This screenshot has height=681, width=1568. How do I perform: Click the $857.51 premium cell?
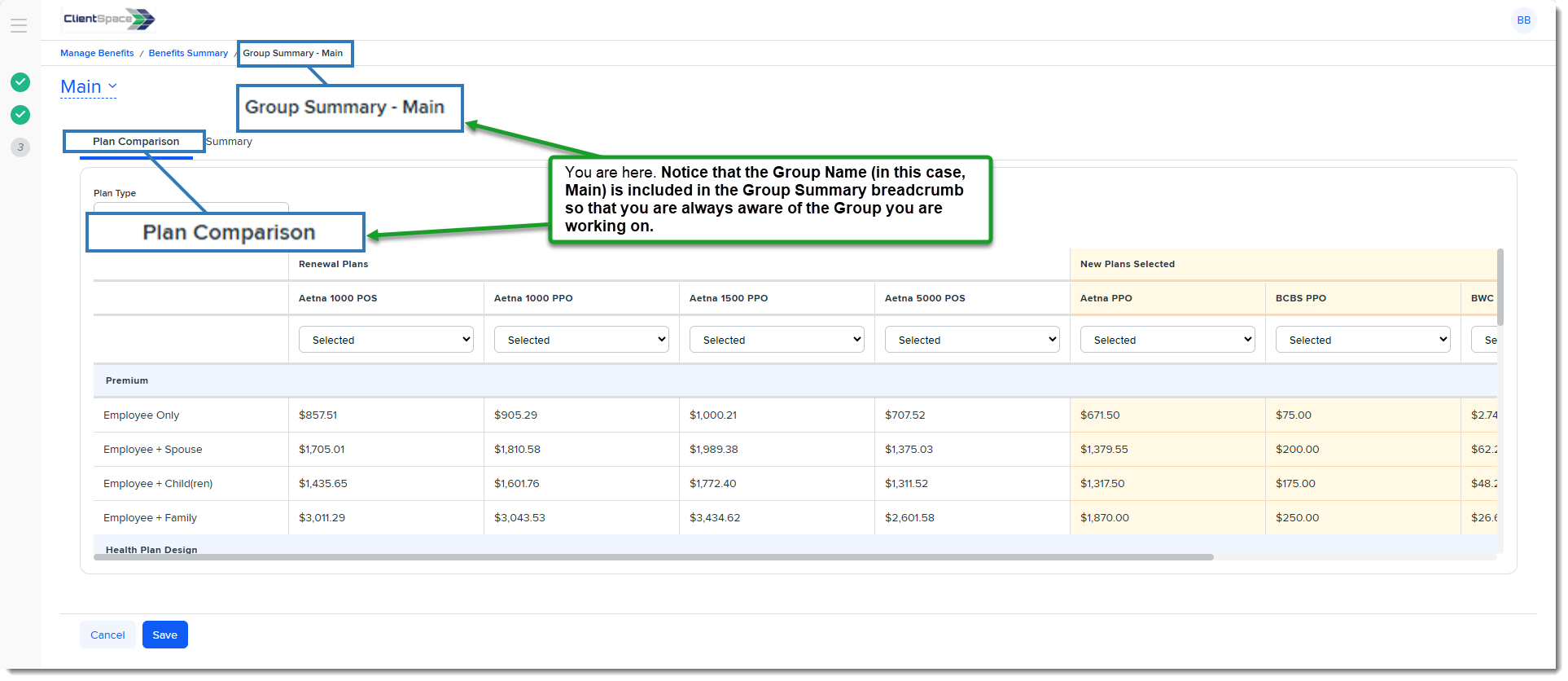pos(386,415)
